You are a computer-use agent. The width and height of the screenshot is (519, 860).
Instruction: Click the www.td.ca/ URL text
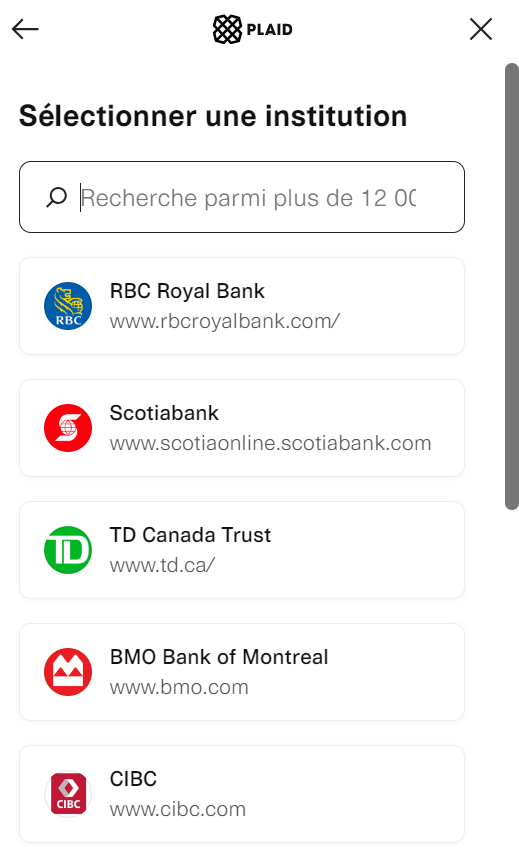pyautogui.click(x=162, y=565)
